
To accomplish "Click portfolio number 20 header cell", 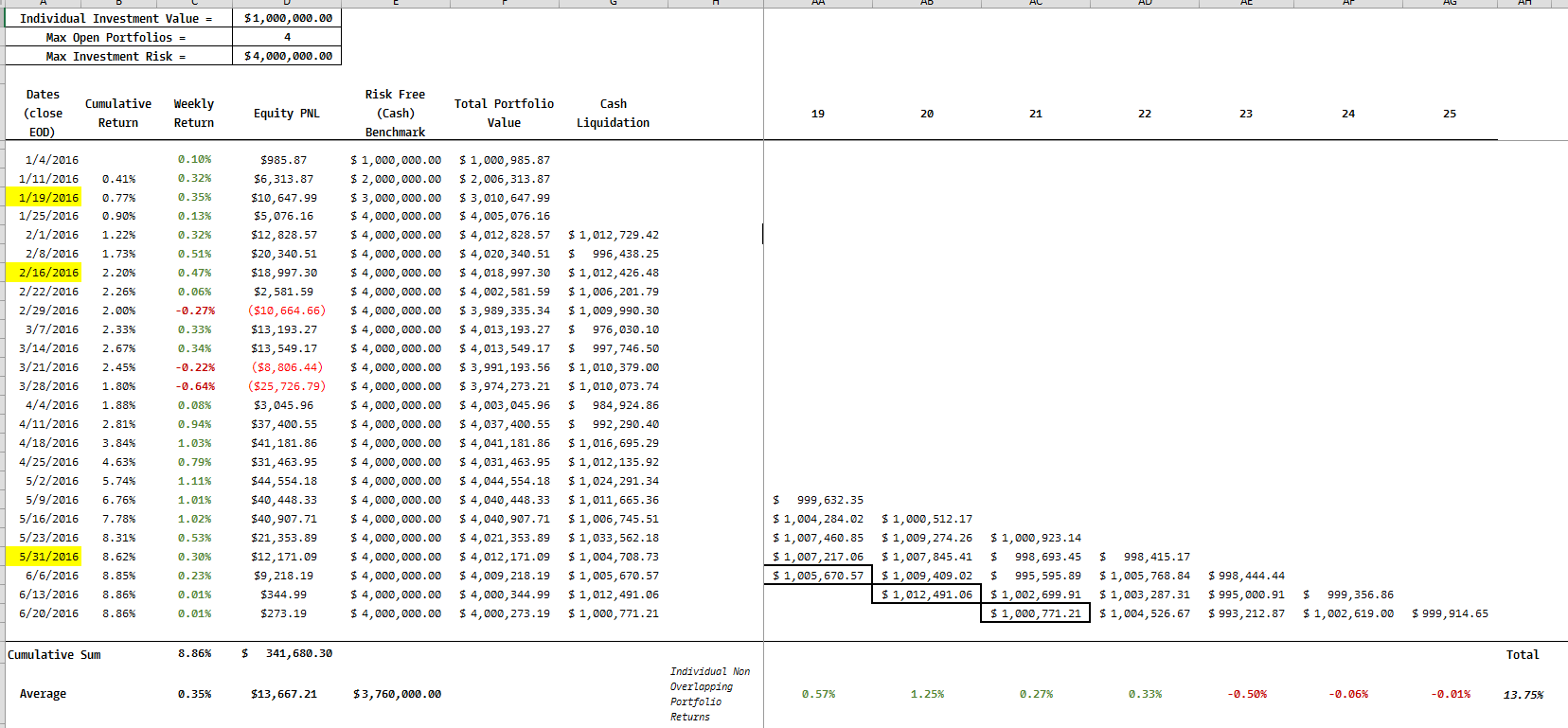I will click(x=927, y=114).
